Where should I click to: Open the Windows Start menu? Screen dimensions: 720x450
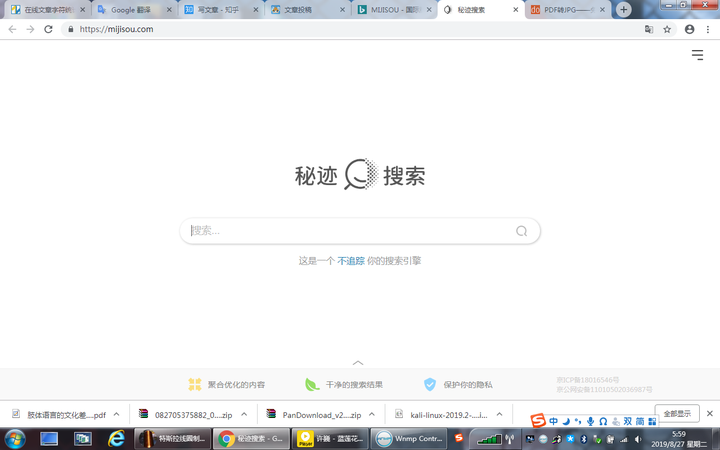pos(15,439)
